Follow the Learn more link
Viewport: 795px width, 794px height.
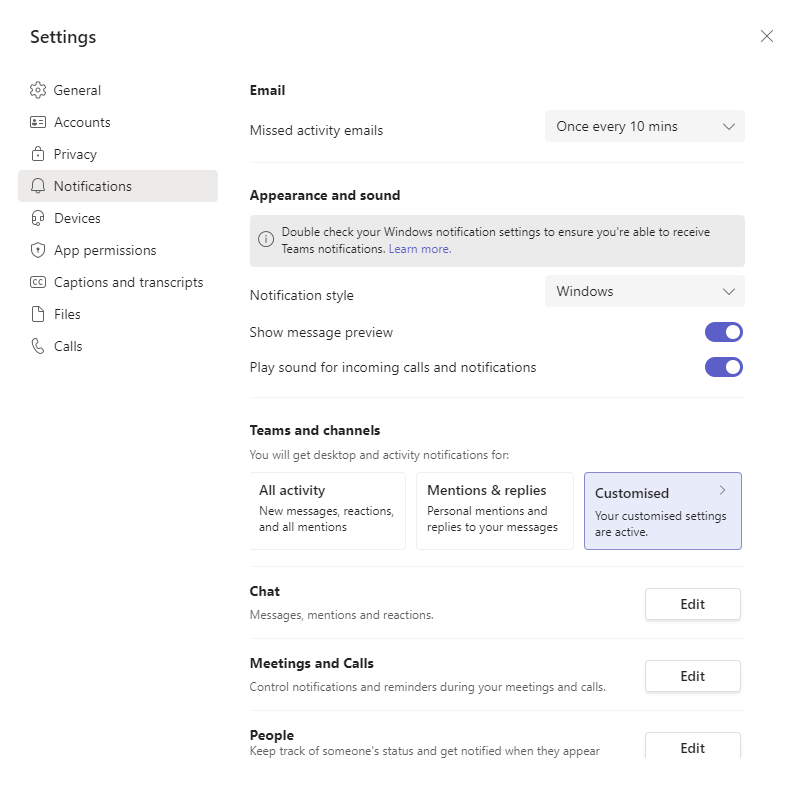click(x=420, y=249)
